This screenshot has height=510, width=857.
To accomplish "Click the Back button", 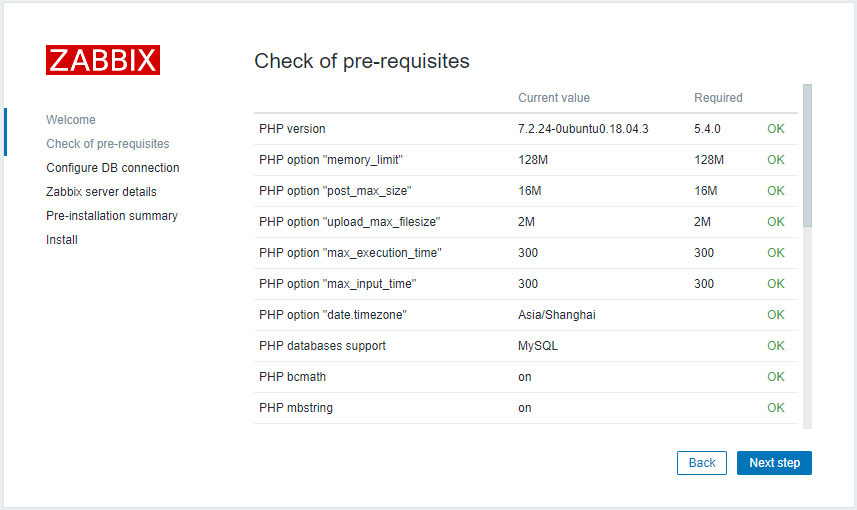I will pyautogui.click(x=702, y=463).
